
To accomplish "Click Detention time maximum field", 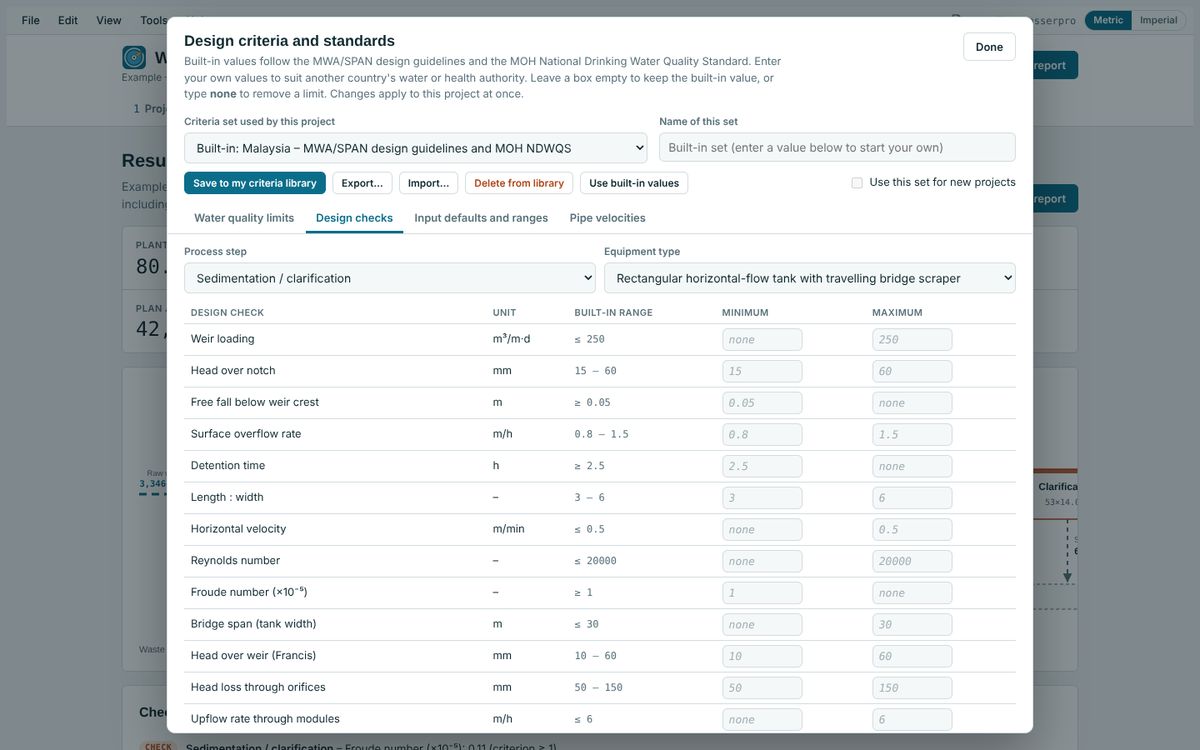I will click(x=912, y=466).
